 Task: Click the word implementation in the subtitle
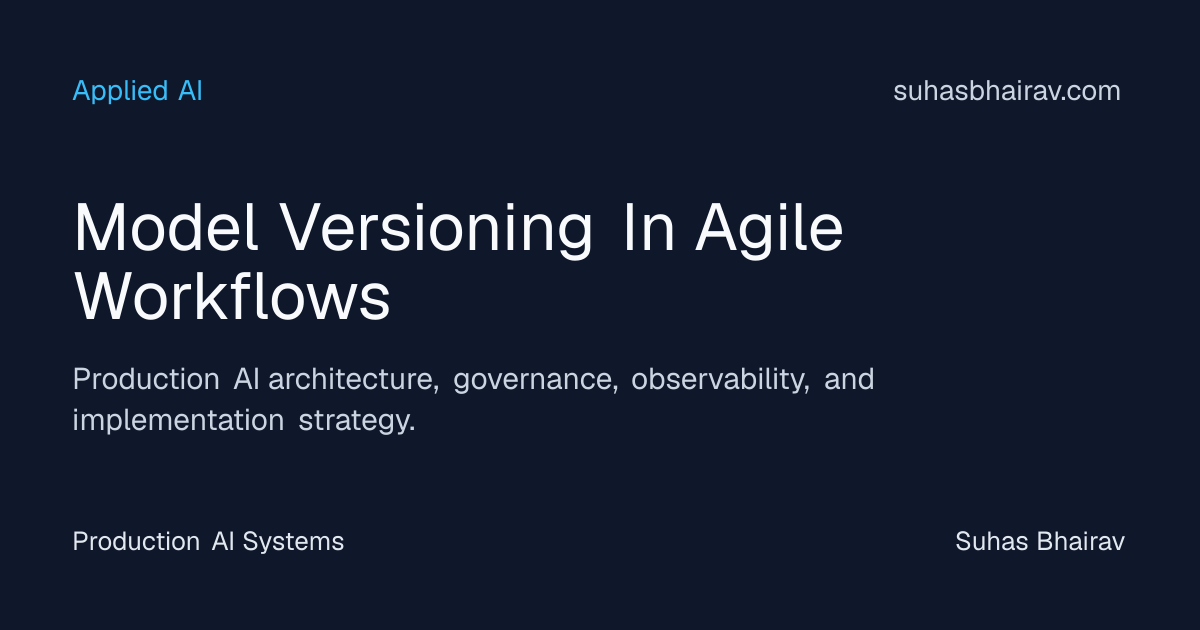click(x=178, y=421)
